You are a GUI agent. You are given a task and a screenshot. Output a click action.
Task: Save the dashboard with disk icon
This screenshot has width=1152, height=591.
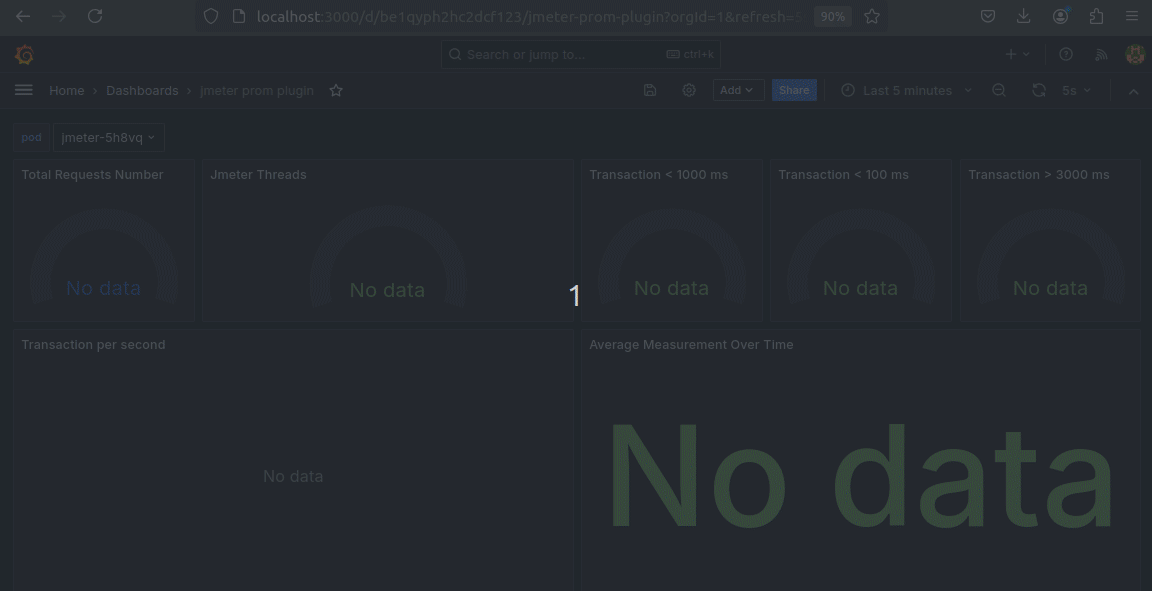tap(650, 90)
